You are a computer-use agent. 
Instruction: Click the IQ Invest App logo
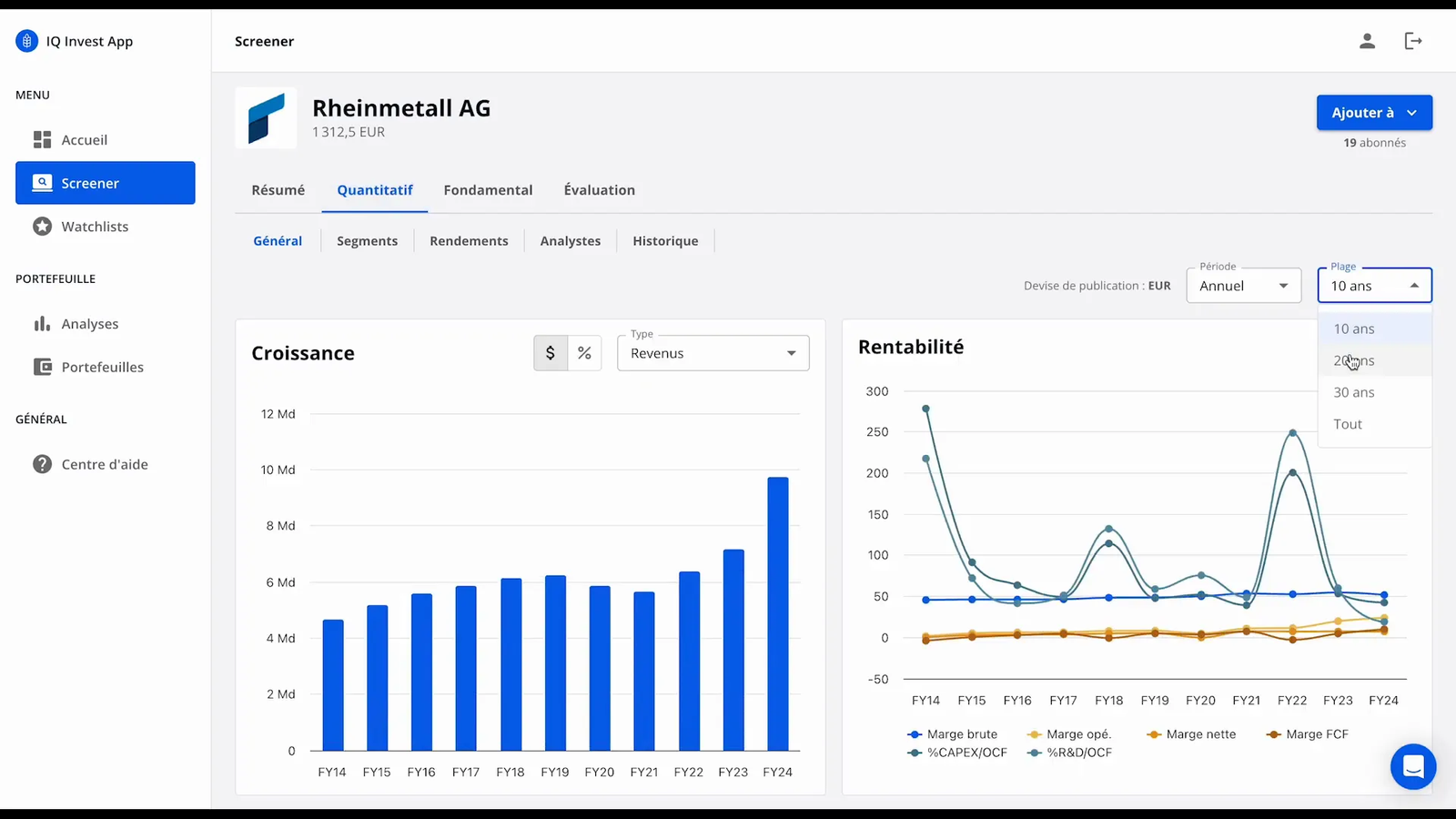point(27,41)
